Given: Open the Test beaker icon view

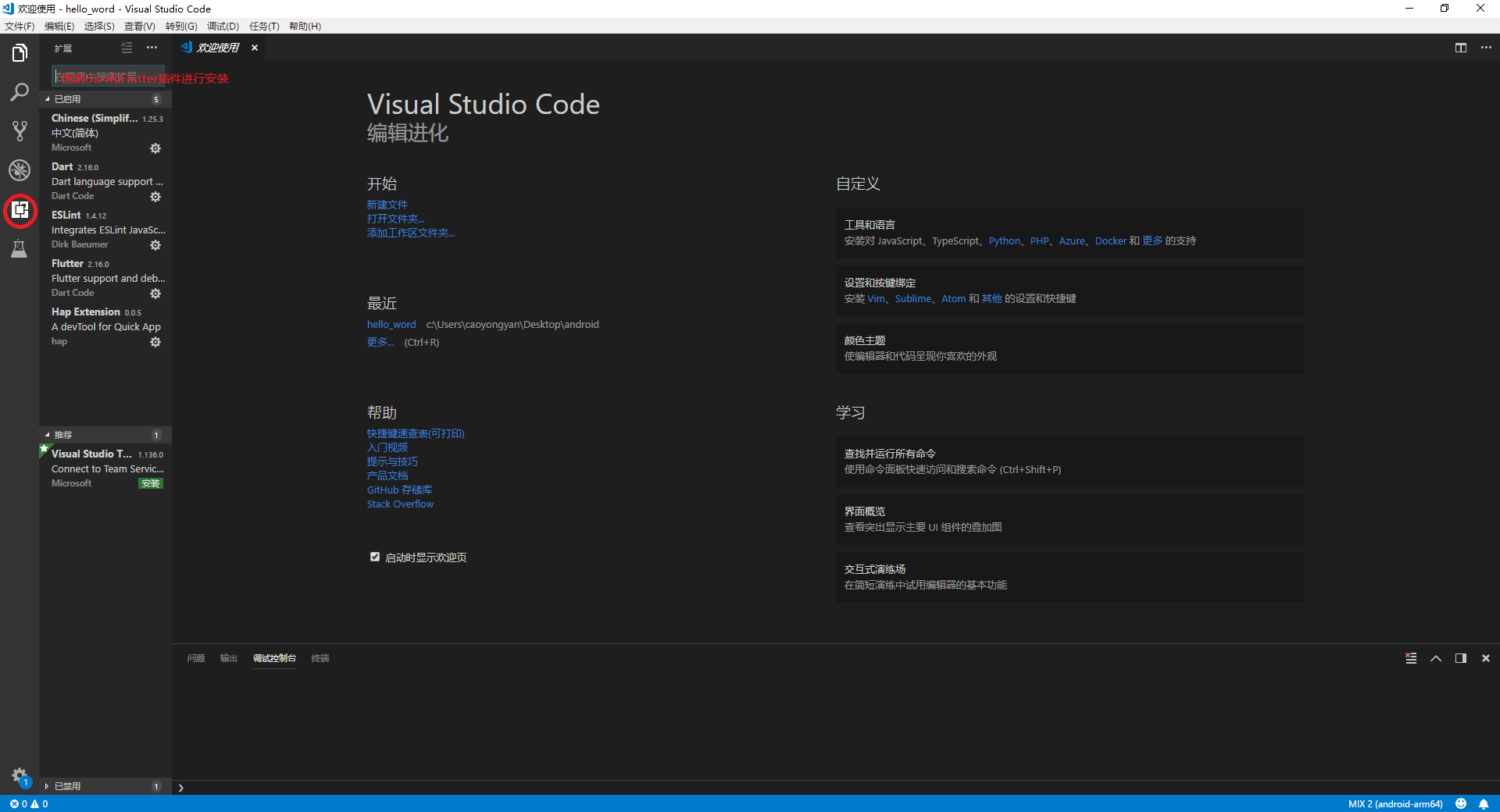Looking at the screenshot, I should point(20,249).
